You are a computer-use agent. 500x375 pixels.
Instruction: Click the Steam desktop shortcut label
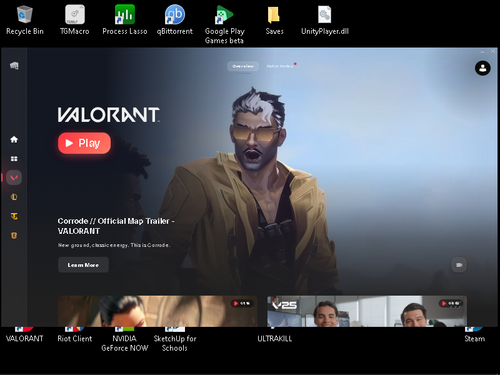pyautogui.click(x=475, y=339)
